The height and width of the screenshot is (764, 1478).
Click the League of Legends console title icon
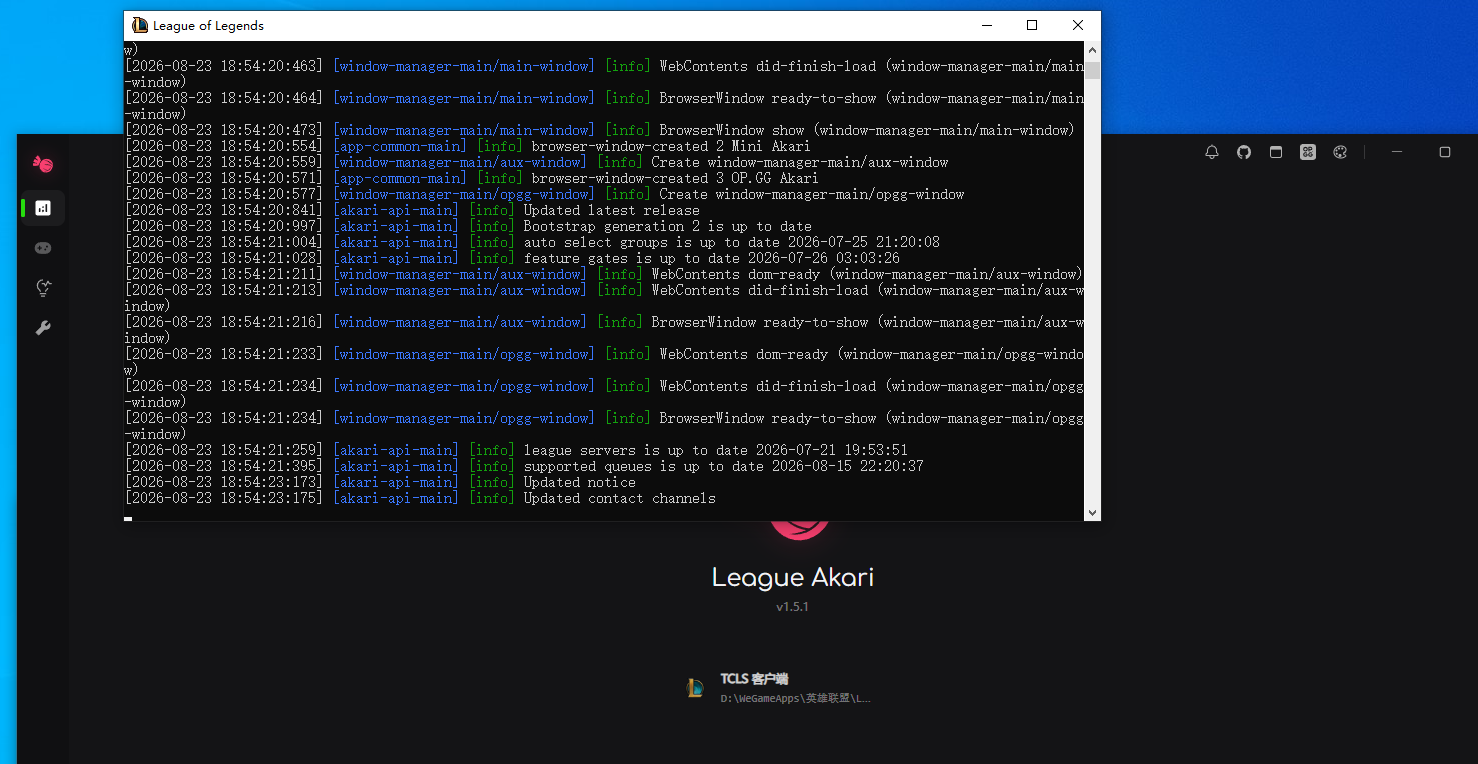[140, 25]
